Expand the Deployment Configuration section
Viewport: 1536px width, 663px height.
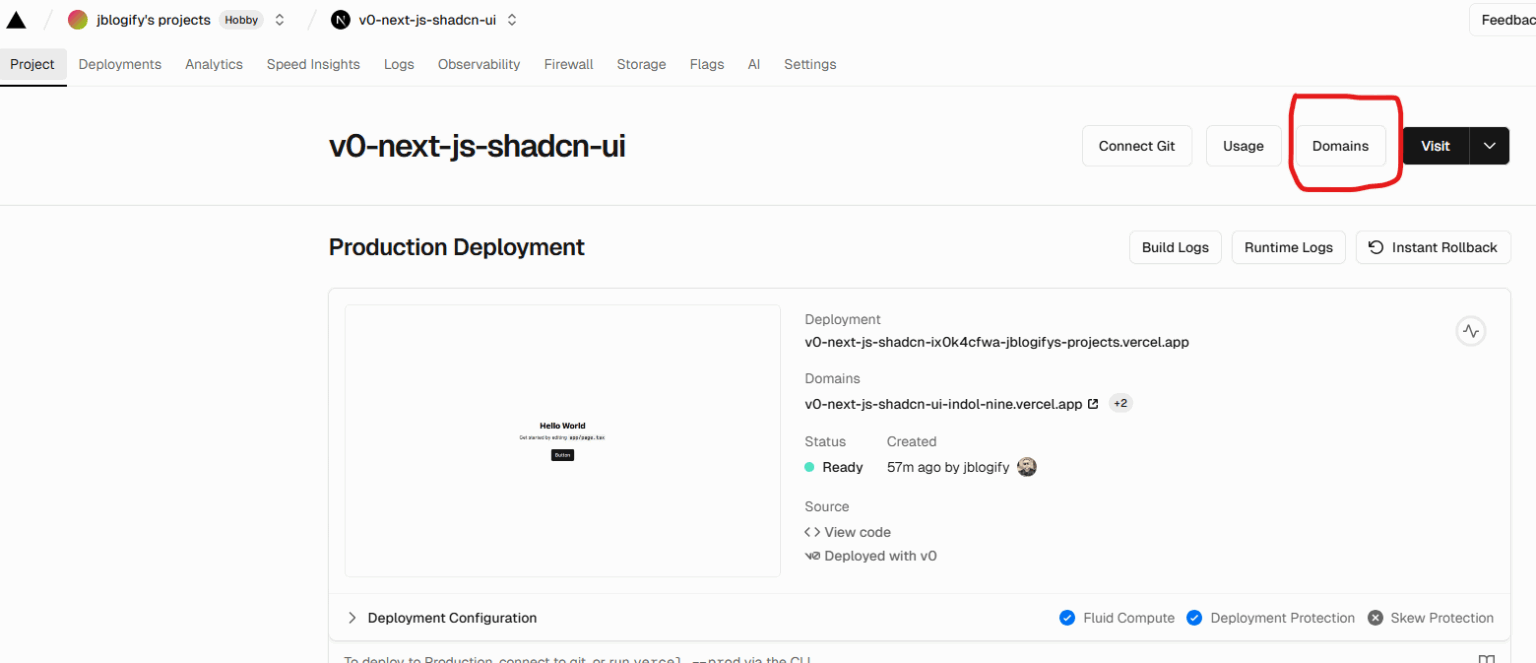pos(352,618)
